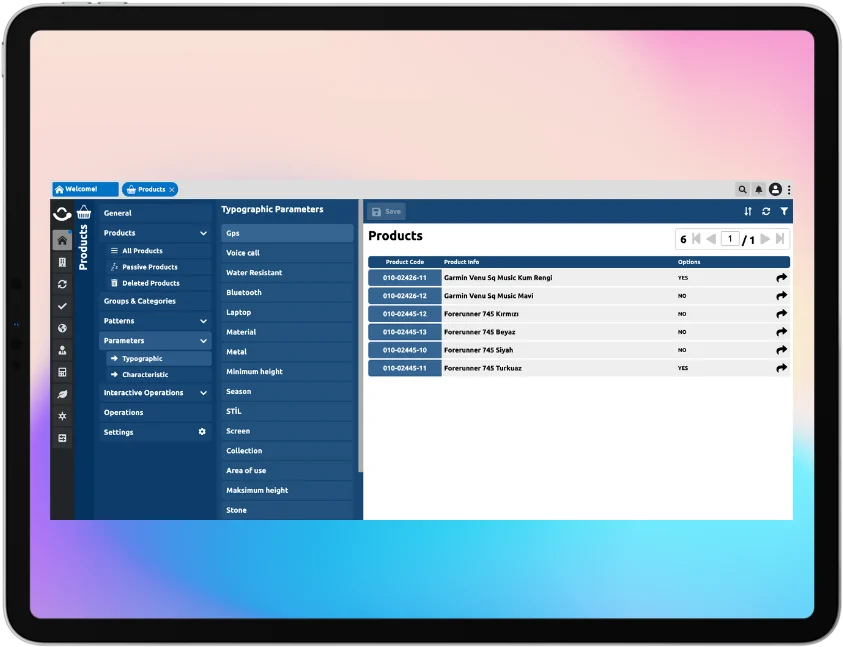Open the notifications bell
Viewport: 843px width, 647px height.
tap(758, 189)
